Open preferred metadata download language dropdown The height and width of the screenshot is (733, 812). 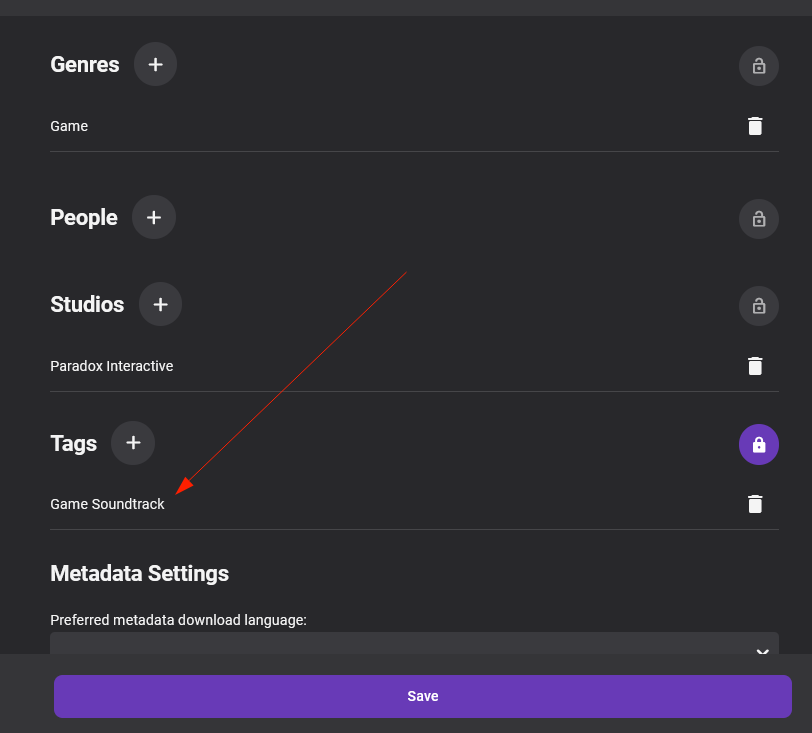(x=400, y=644)
